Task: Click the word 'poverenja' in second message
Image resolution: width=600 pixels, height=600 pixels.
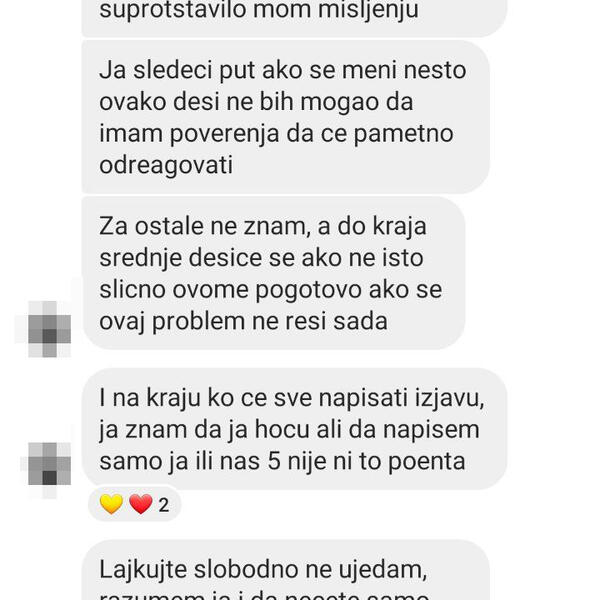Action: click(224, 135)
